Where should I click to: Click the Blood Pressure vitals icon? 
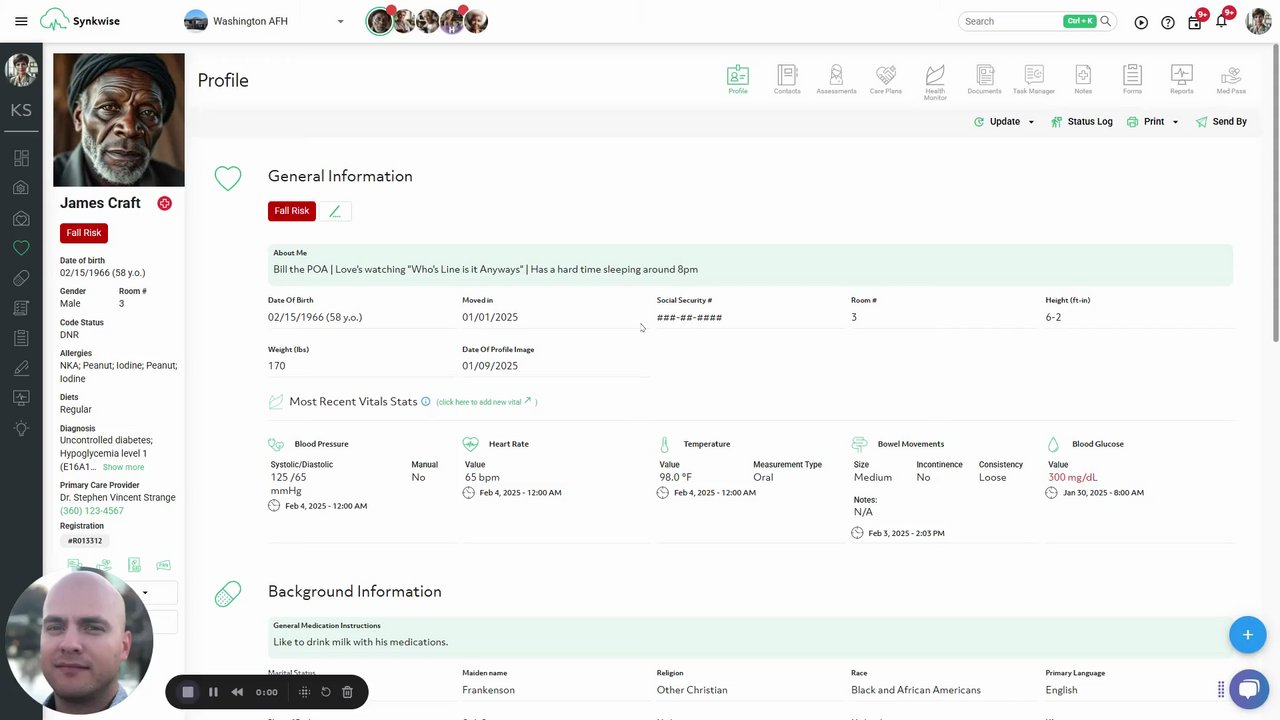(276, 444)
